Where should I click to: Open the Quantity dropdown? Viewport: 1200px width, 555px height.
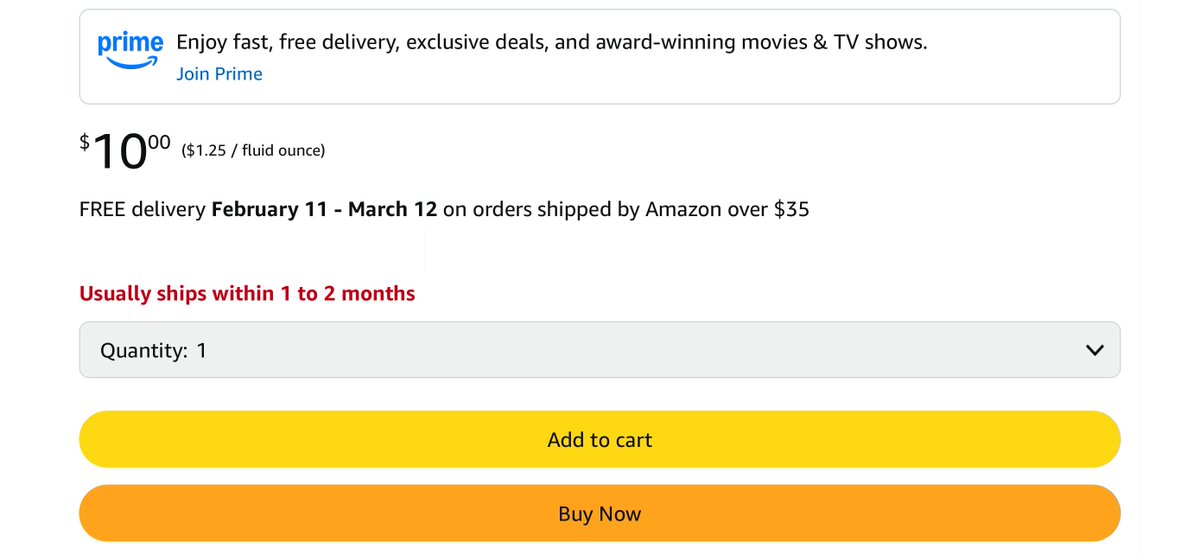click(599, 350)
